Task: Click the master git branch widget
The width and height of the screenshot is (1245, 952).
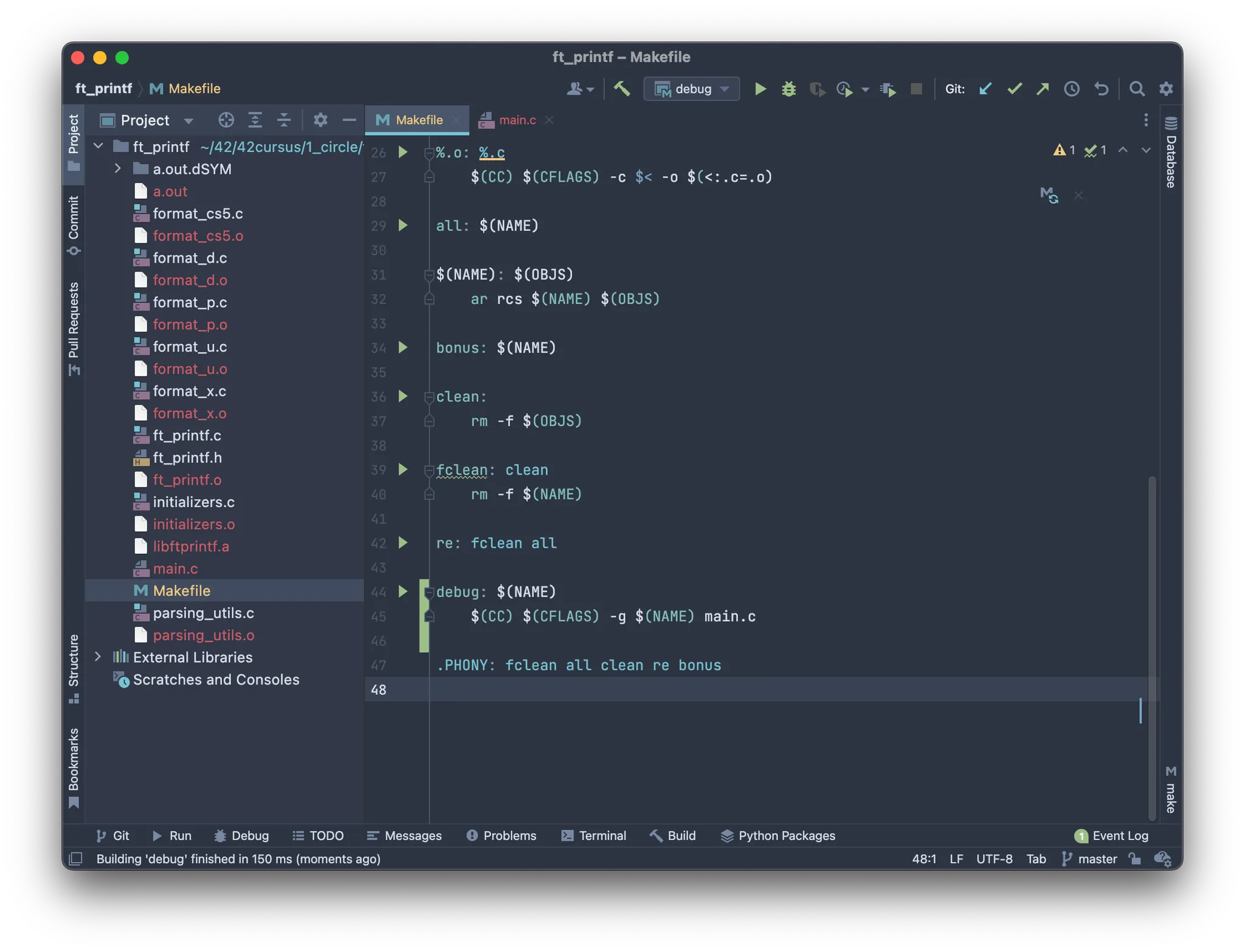Action: [x=1089, y=858]
